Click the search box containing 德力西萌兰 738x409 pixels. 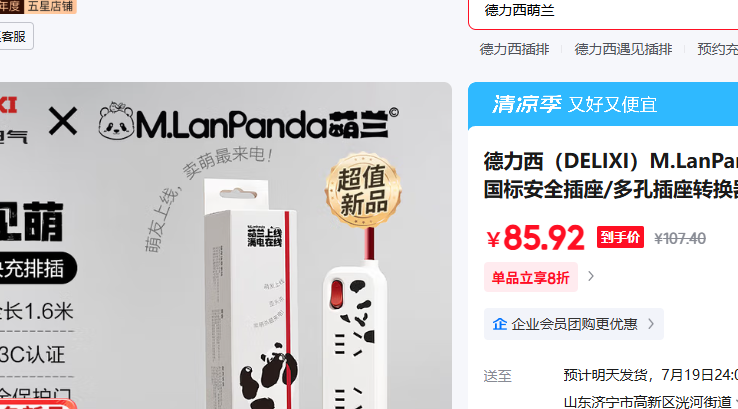[x=603, y=12]
